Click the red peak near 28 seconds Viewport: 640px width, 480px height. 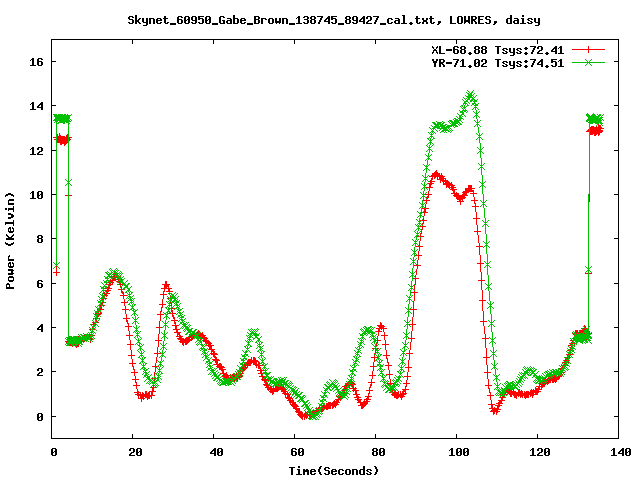tap(166, 285)
